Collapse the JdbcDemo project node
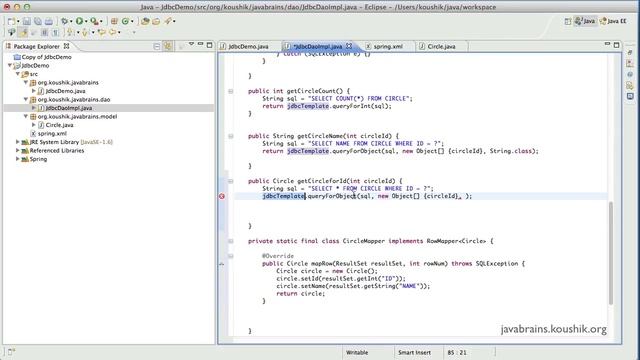The height and width of the screenshot is (360, 640). tap(10, 65)
